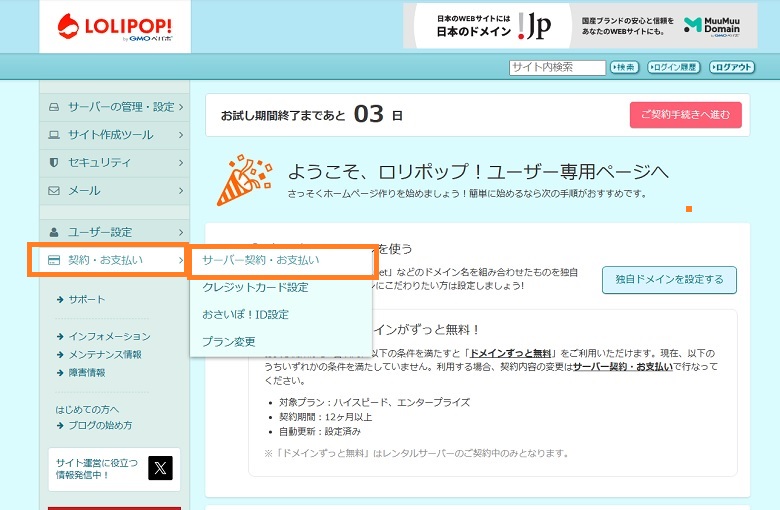
Task: Click the 検索 button
Action: click(x=624, y=67)
